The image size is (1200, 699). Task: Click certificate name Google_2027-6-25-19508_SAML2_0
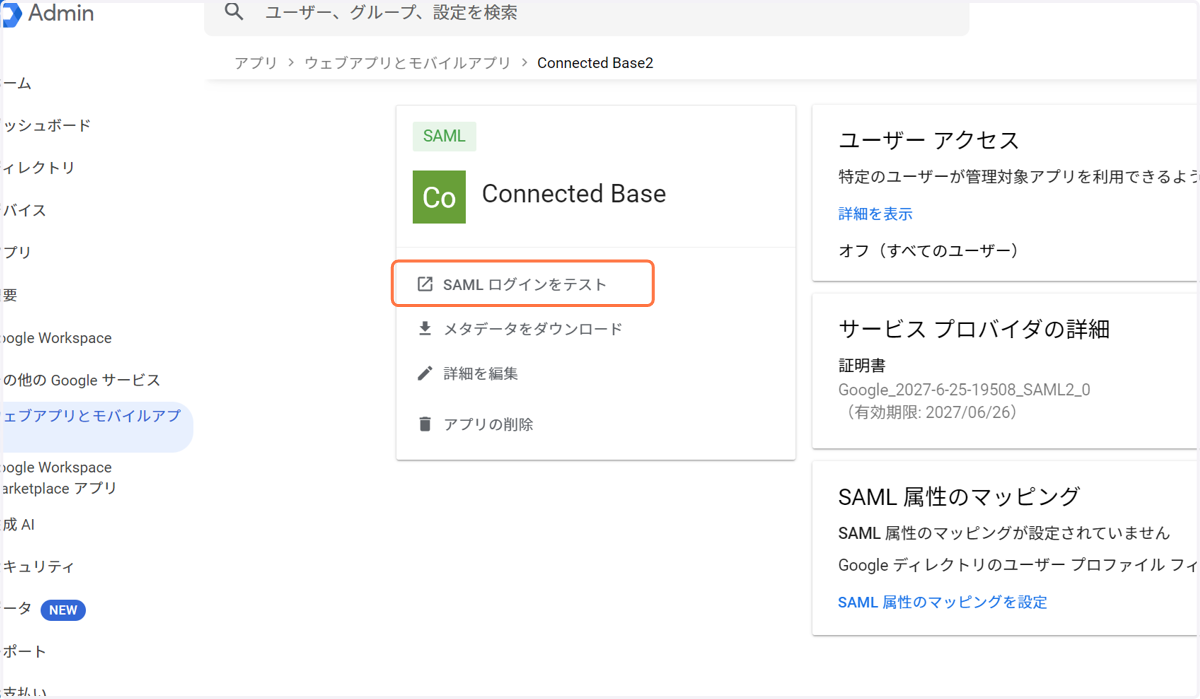964,390
